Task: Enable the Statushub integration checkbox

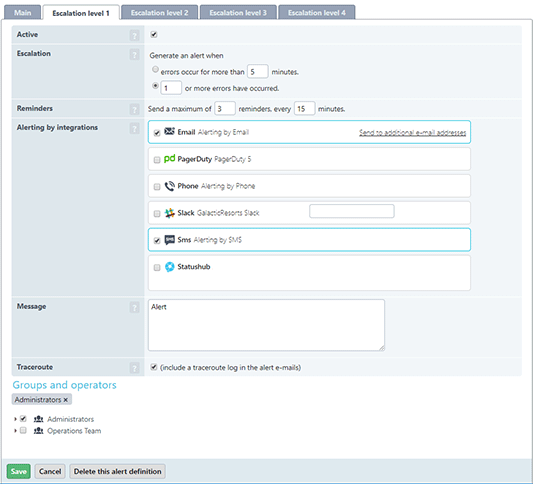Action: click(x=157, y=267)
